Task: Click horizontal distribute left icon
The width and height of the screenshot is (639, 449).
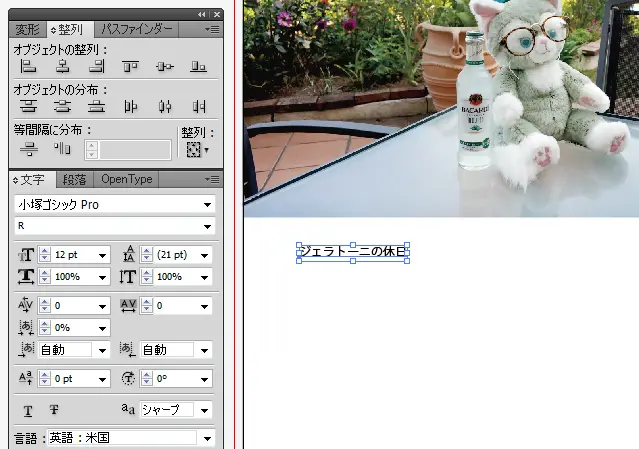Action: (130, 106)
